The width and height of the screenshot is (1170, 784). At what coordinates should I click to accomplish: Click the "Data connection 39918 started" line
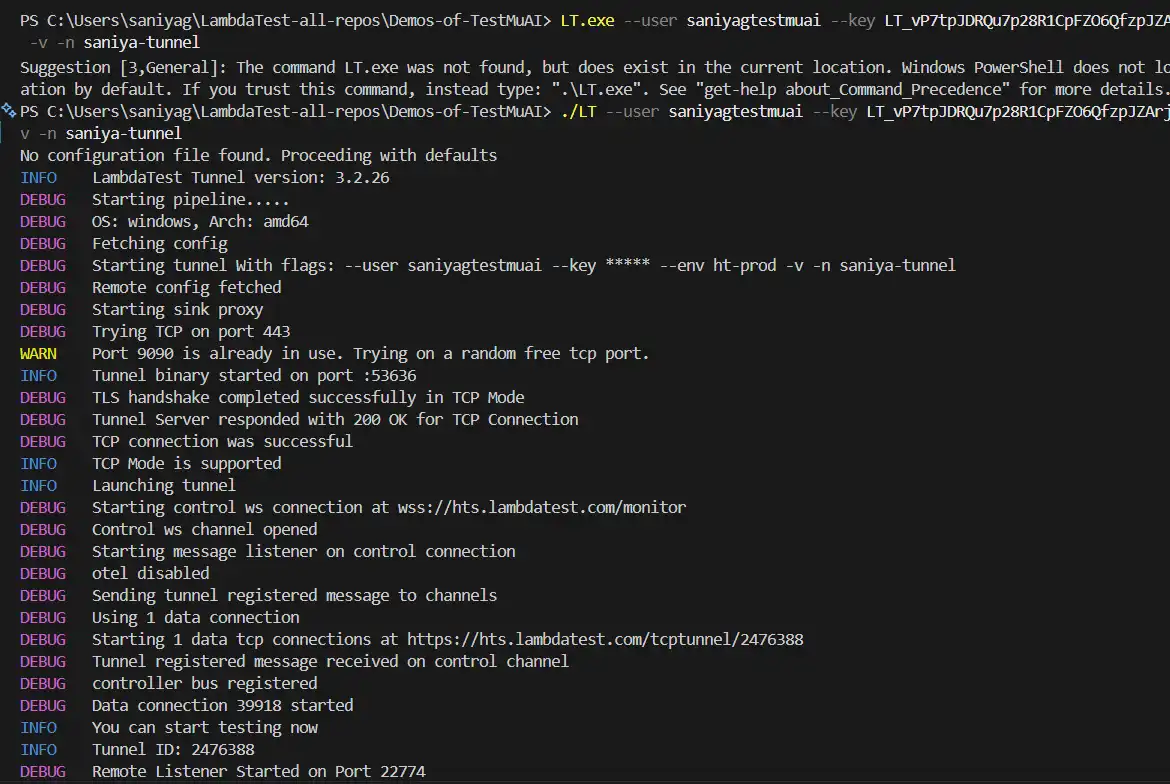click(222, 705)
